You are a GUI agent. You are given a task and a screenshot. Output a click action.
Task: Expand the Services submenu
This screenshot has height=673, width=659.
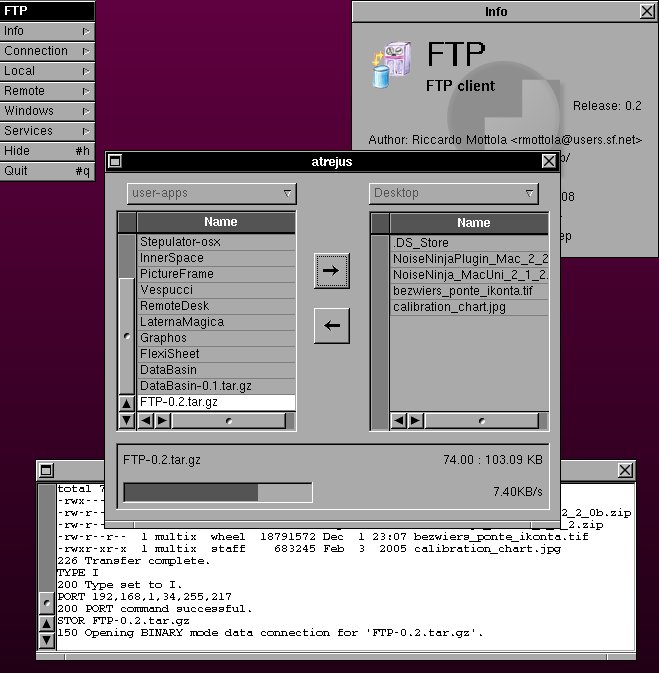47,131
